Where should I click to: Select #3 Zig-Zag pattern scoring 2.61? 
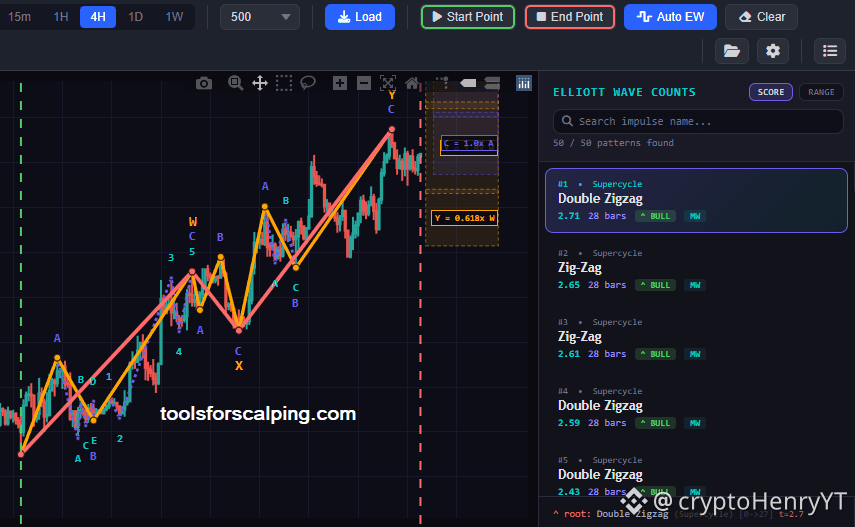[696, 338]
